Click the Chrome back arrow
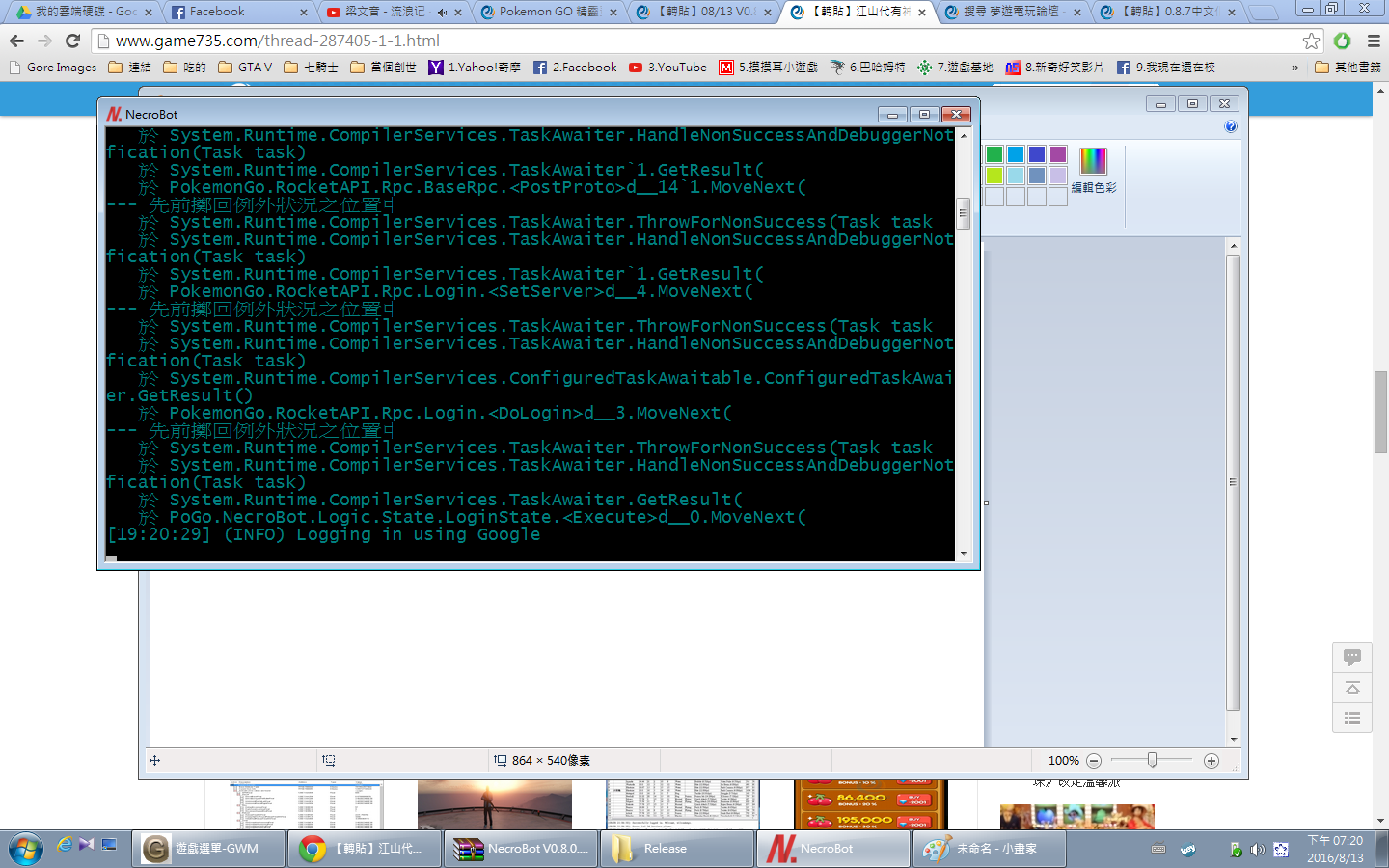 pos(16,41)
